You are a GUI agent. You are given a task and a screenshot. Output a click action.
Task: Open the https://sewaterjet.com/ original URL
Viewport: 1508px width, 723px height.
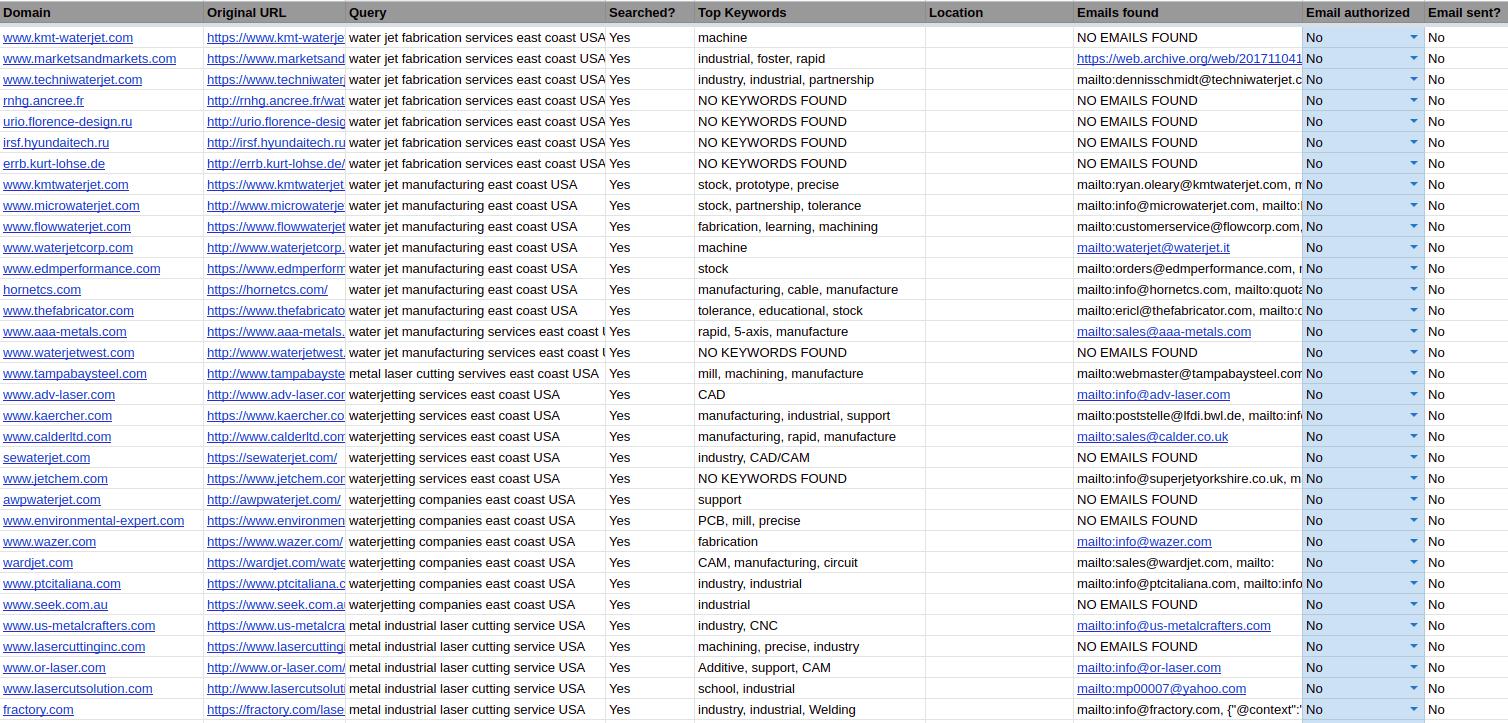tap(272, 457)
